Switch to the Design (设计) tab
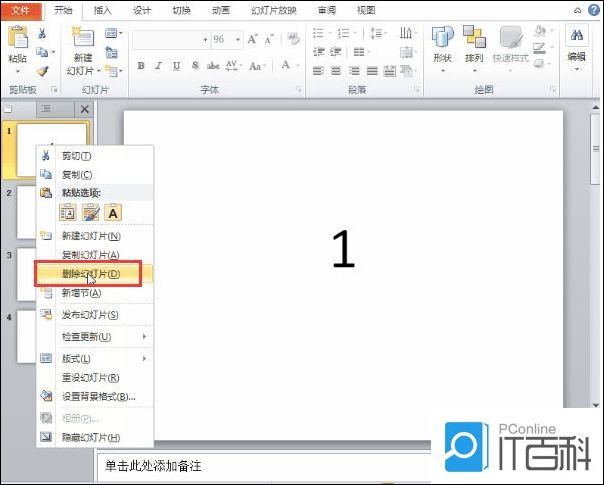 142,10
